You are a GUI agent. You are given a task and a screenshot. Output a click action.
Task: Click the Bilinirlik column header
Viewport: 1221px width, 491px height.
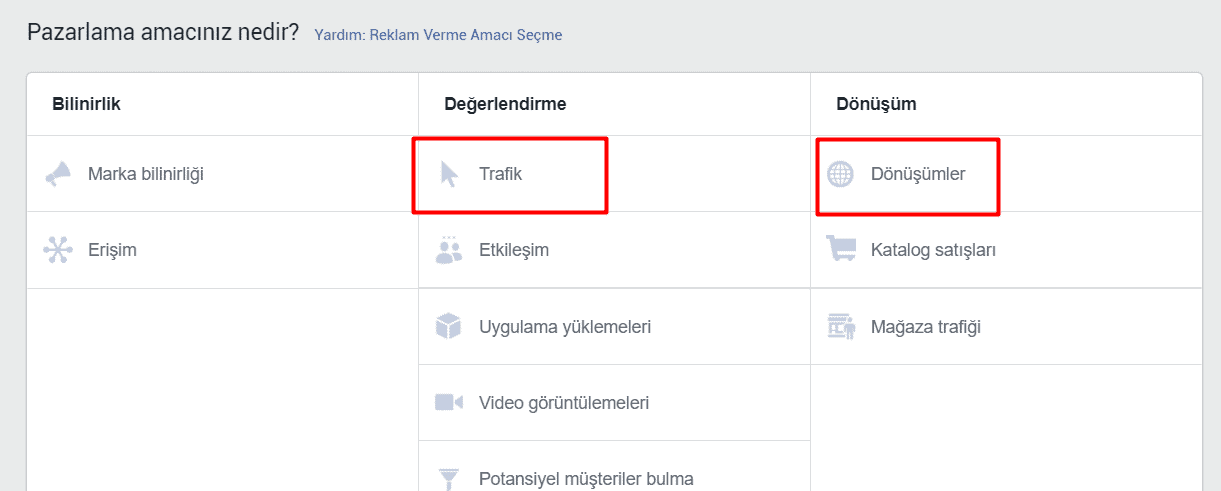pyautogui.click(x=87, y=104)
